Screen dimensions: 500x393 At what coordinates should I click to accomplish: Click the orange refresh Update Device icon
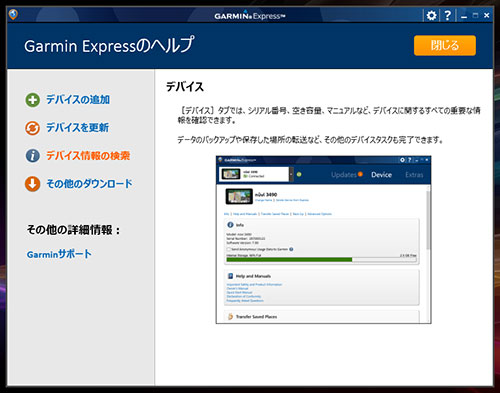pyautogui.click(x=32, y=128)
